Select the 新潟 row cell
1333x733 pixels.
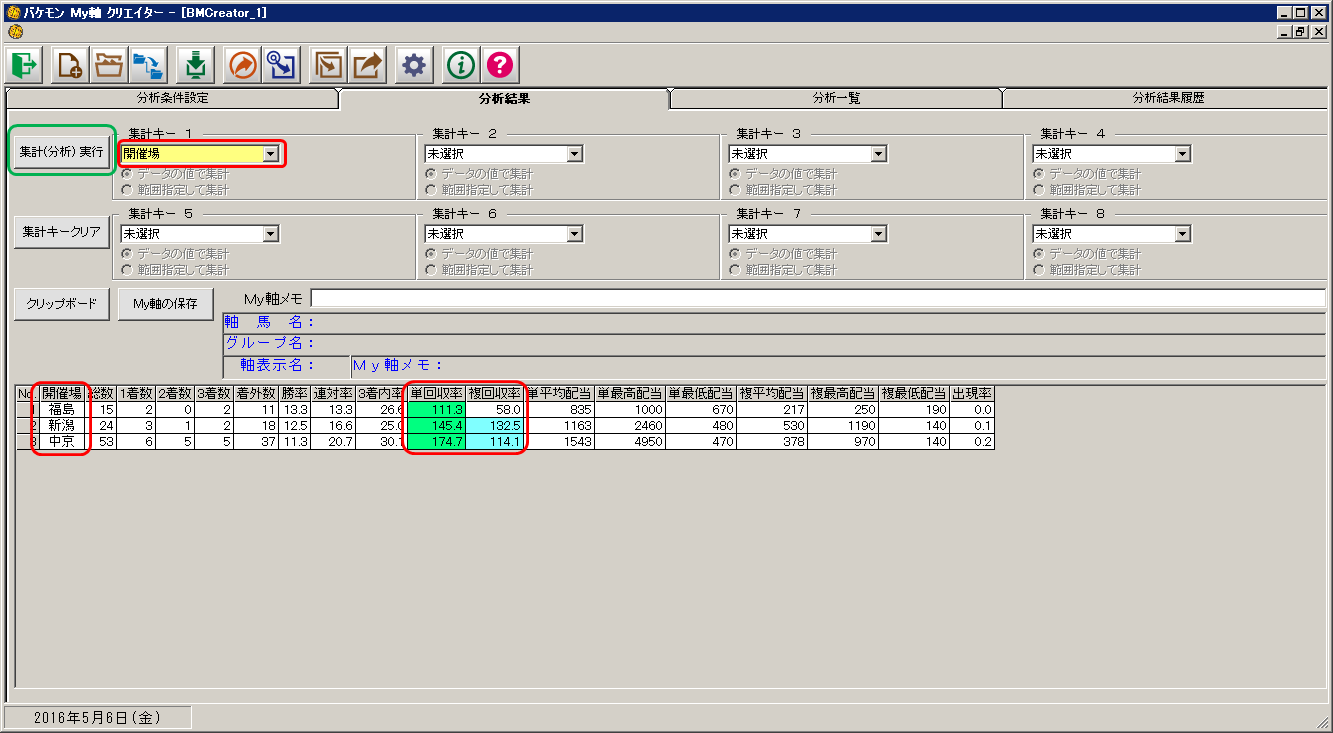coord(62,425)
